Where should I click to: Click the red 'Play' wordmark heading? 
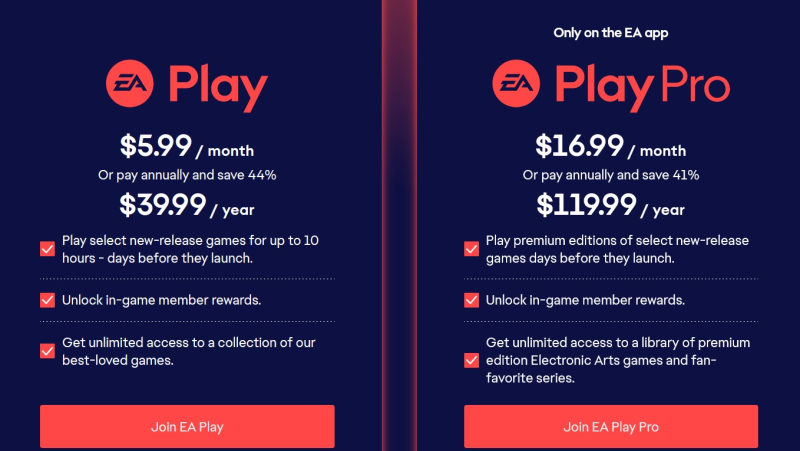click(218, 88)
